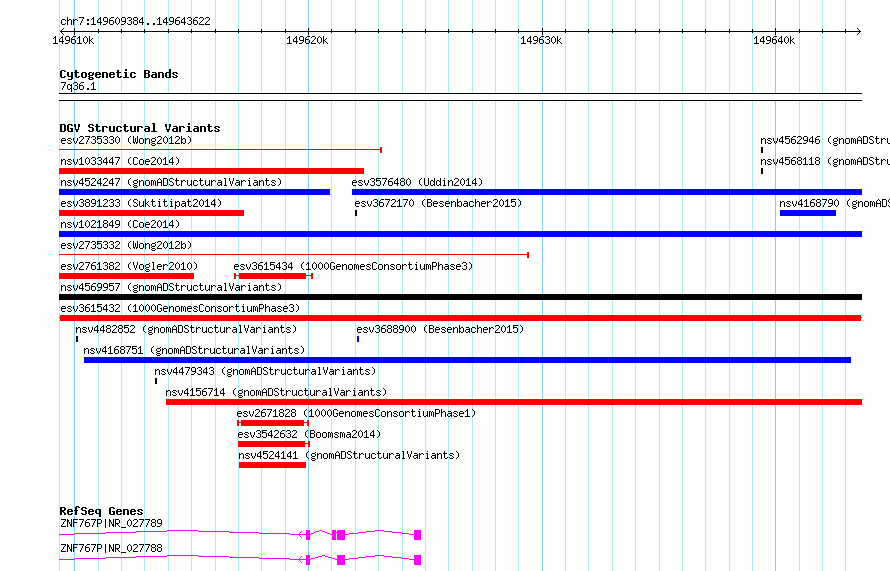Click the 7q36.1 band label
Viewport: 890px width, 571px height.
pyautogui.click(x=78, y=86)
